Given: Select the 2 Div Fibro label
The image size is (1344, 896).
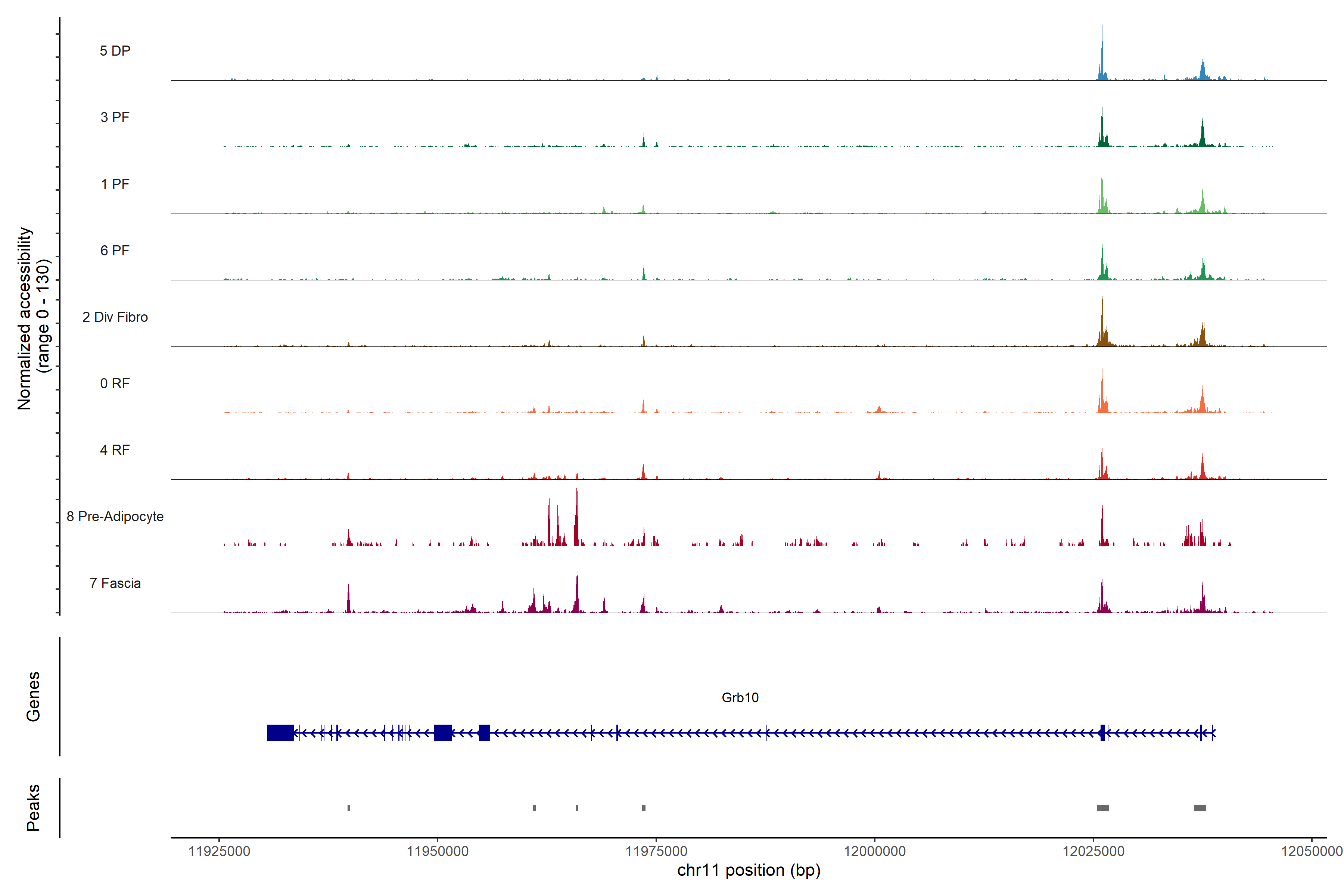Looking at the screenshot, I should coord(115,317).
